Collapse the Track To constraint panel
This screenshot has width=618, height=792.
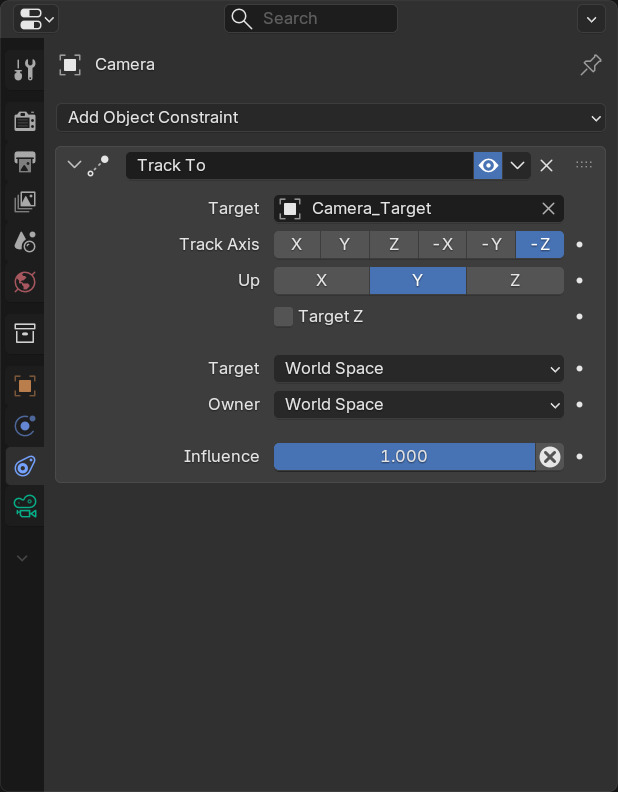click(x=74, y=165)
